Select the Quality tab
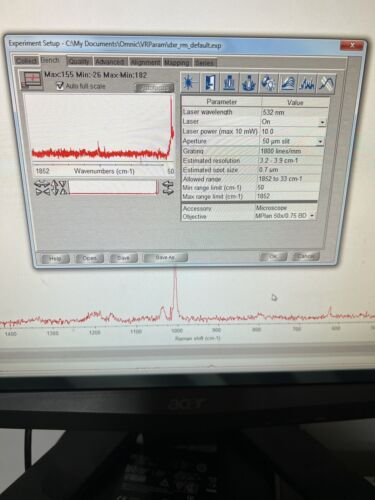This screenshot has width=375, height=500. (79, 62)
